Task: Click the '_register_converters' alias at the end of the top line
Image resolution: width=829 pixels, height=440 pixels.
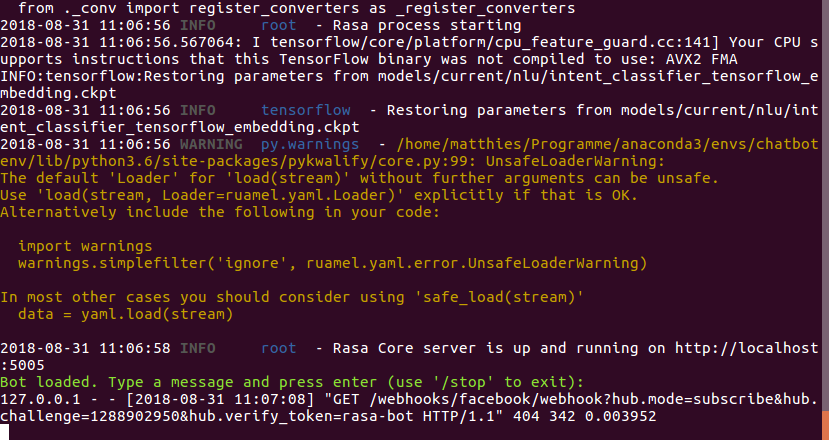Action: pos(485,8)
